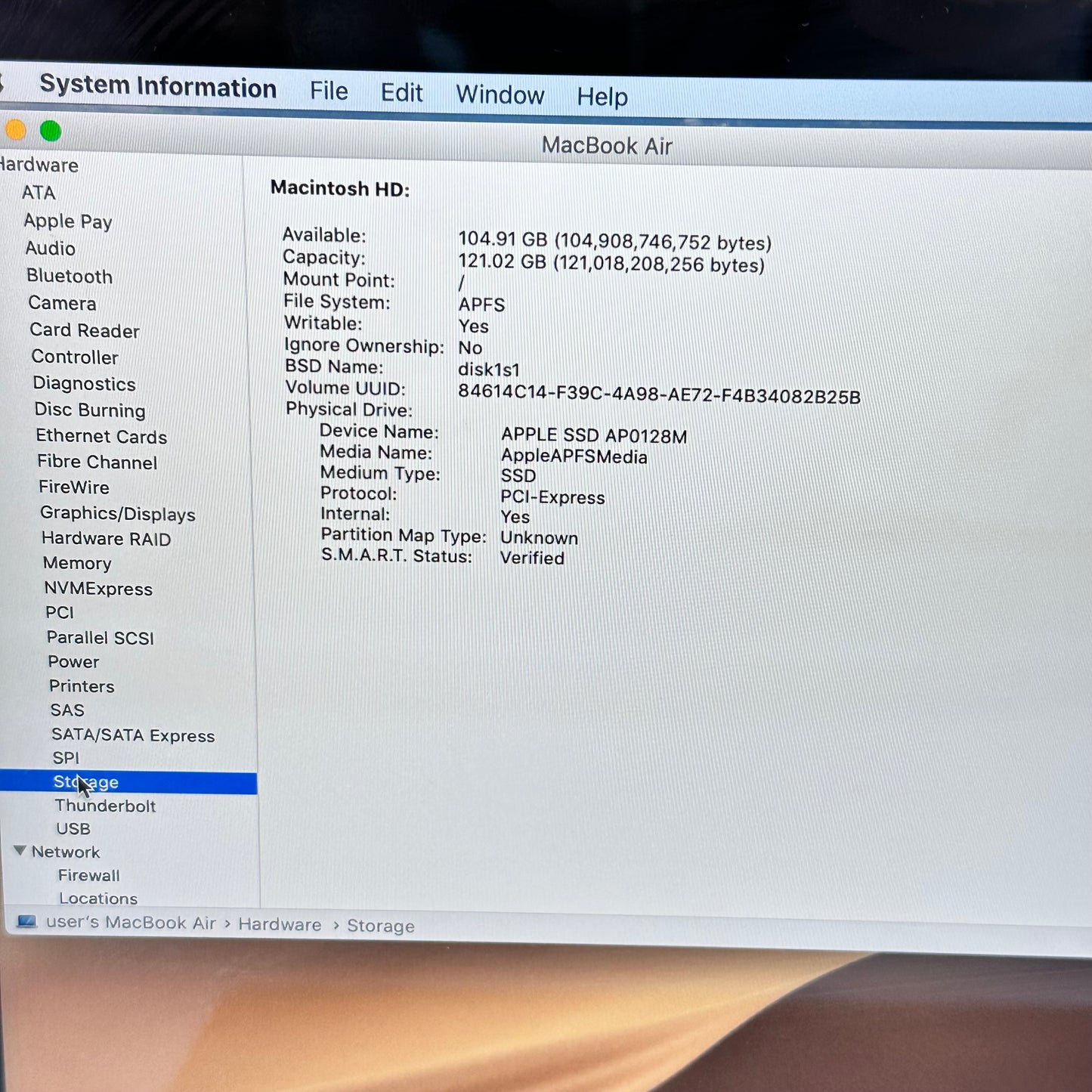Viewport: 1092px width, 1092px height.
Task: Select ATA in the sidebar
Action: click(39, 193)
